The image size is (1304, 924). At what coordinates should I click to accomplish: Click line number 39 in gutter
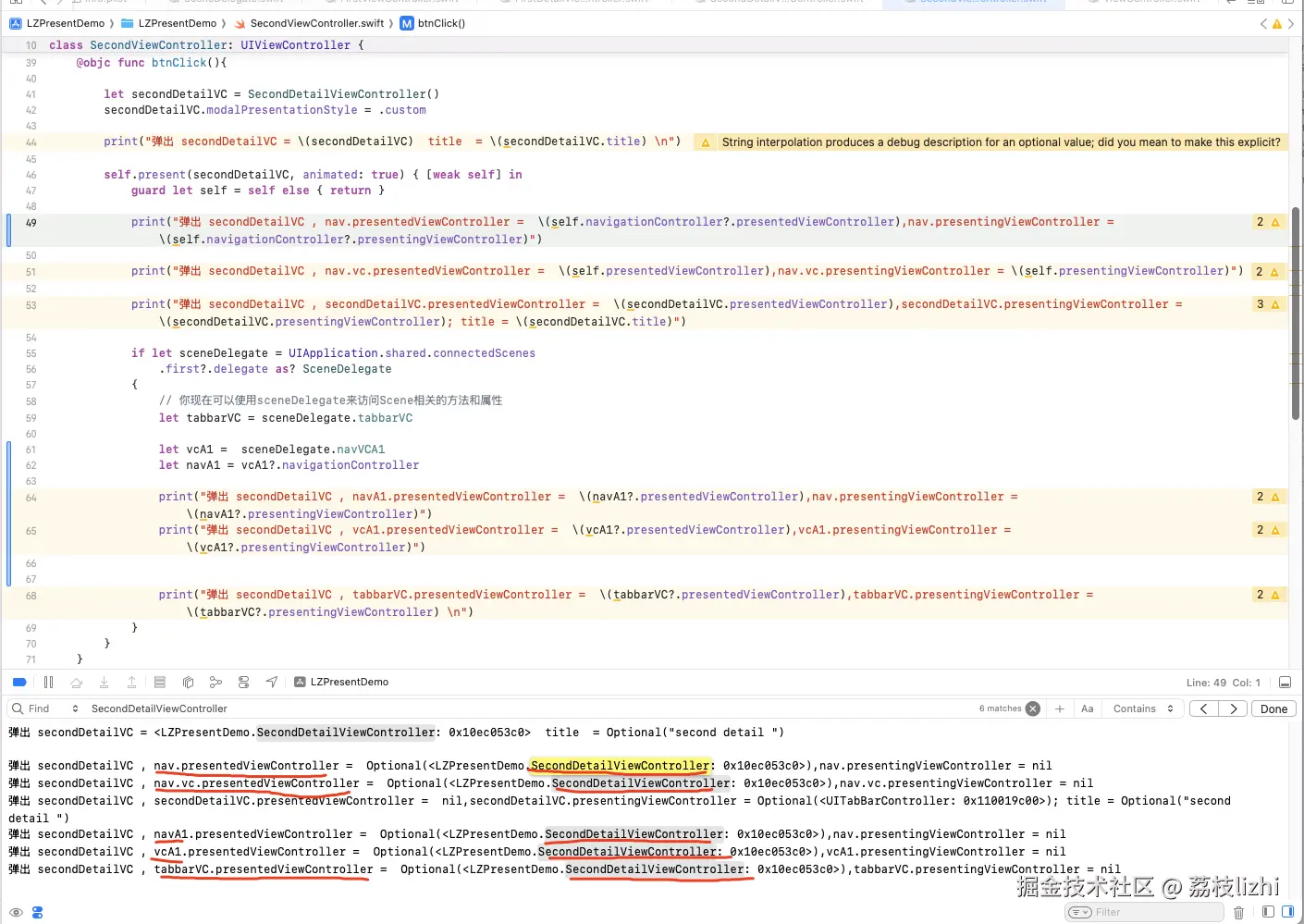31,63
